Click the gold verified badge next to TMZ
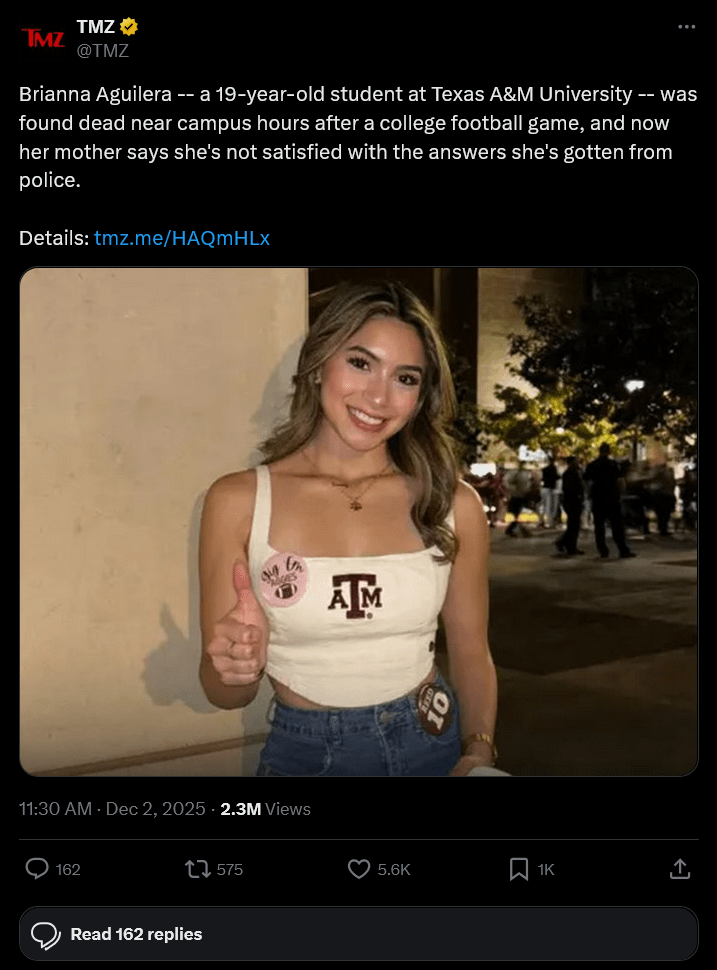 coord(129,27)
